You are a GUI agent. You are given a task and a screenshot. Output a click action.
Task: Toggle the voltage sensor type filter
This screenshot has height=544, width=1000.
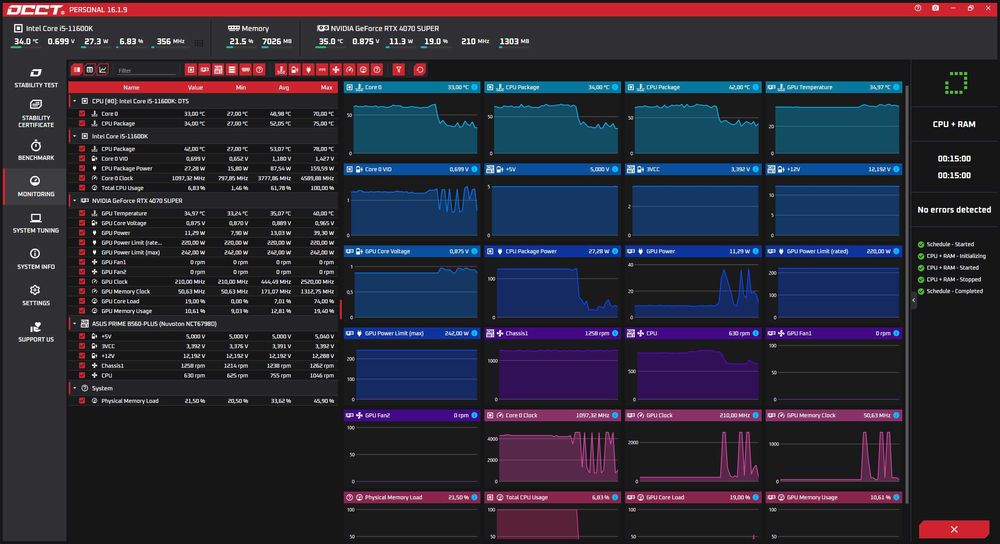pos(295,70)
